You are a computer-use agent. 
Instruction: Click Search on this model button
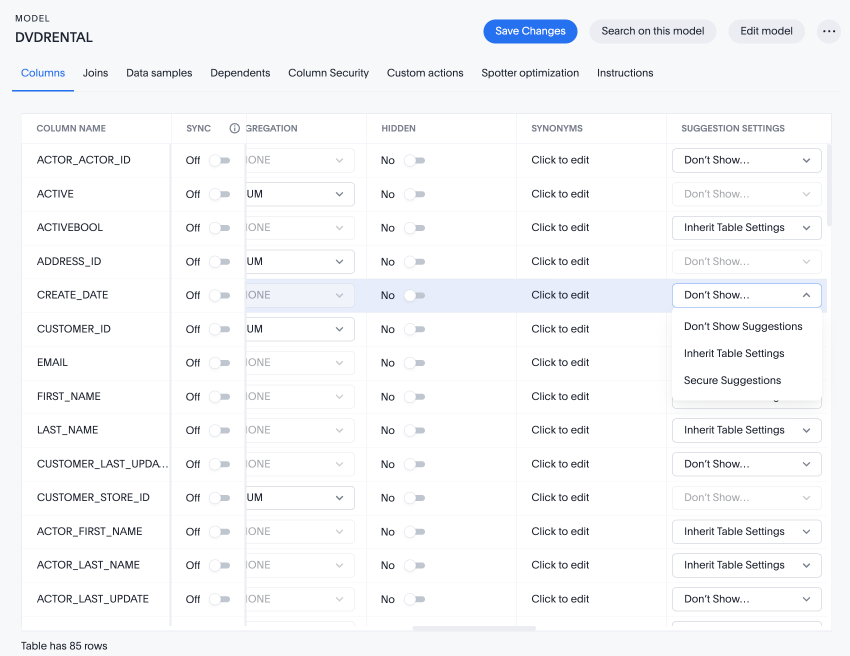coord(653,31)
